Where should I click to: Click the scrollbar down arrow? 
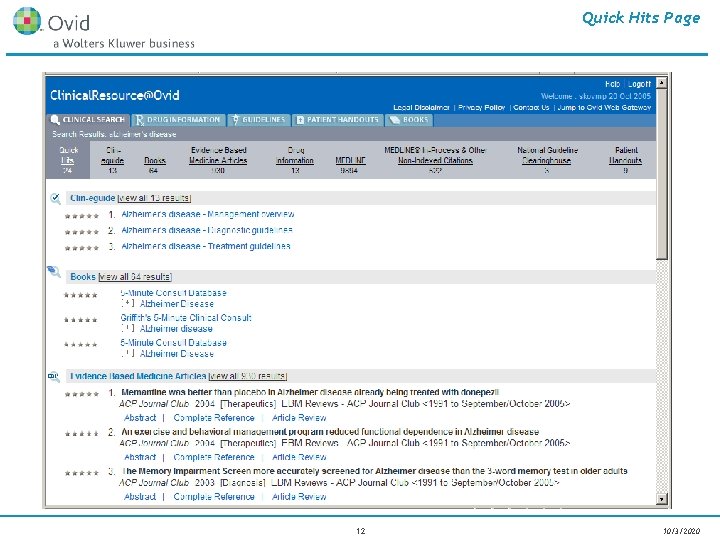tap(662, 499)
